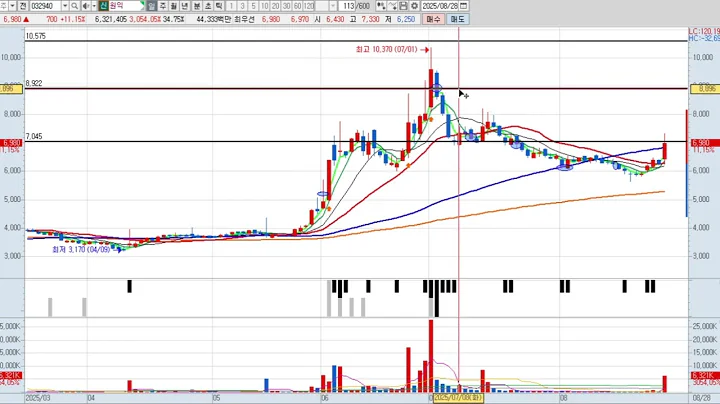Choose the 1 interval button
This screenshot has height=404, width=720.
(x=231, y=6)
